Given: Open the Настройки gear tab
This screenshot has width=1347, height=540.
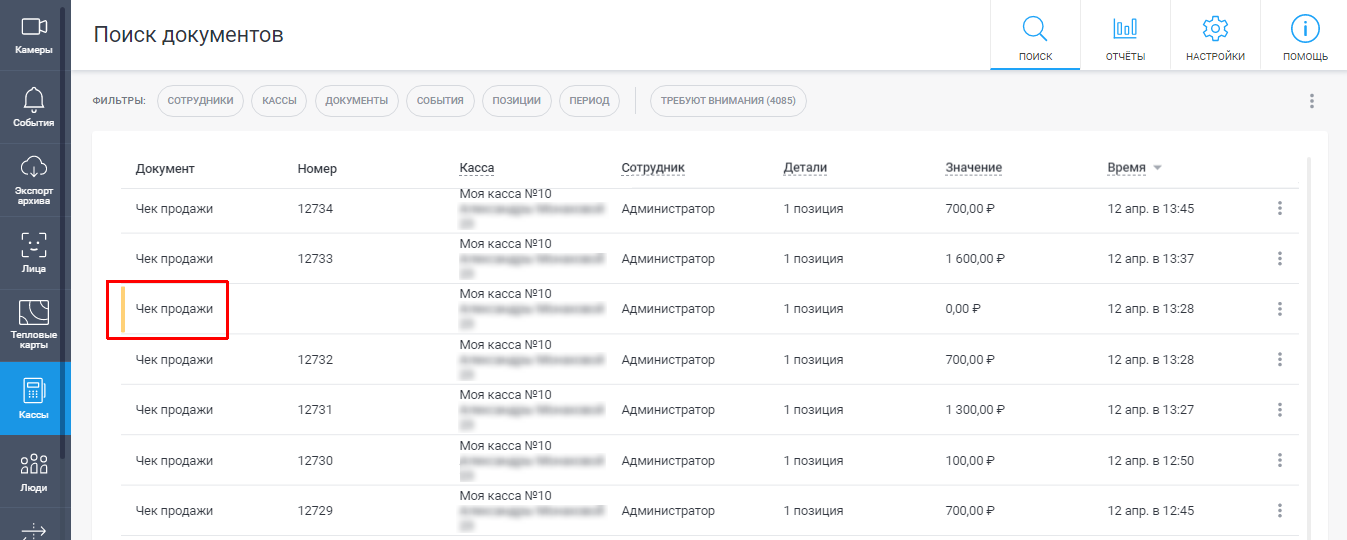Looking at the screenshot, I should click(x=1215, y=35).
